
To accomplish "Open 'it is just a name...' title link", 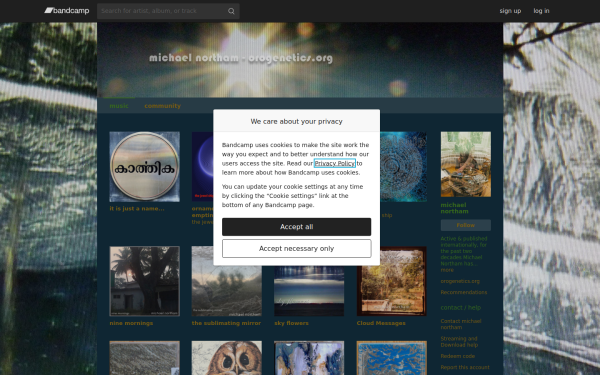I will coord(137,209).
